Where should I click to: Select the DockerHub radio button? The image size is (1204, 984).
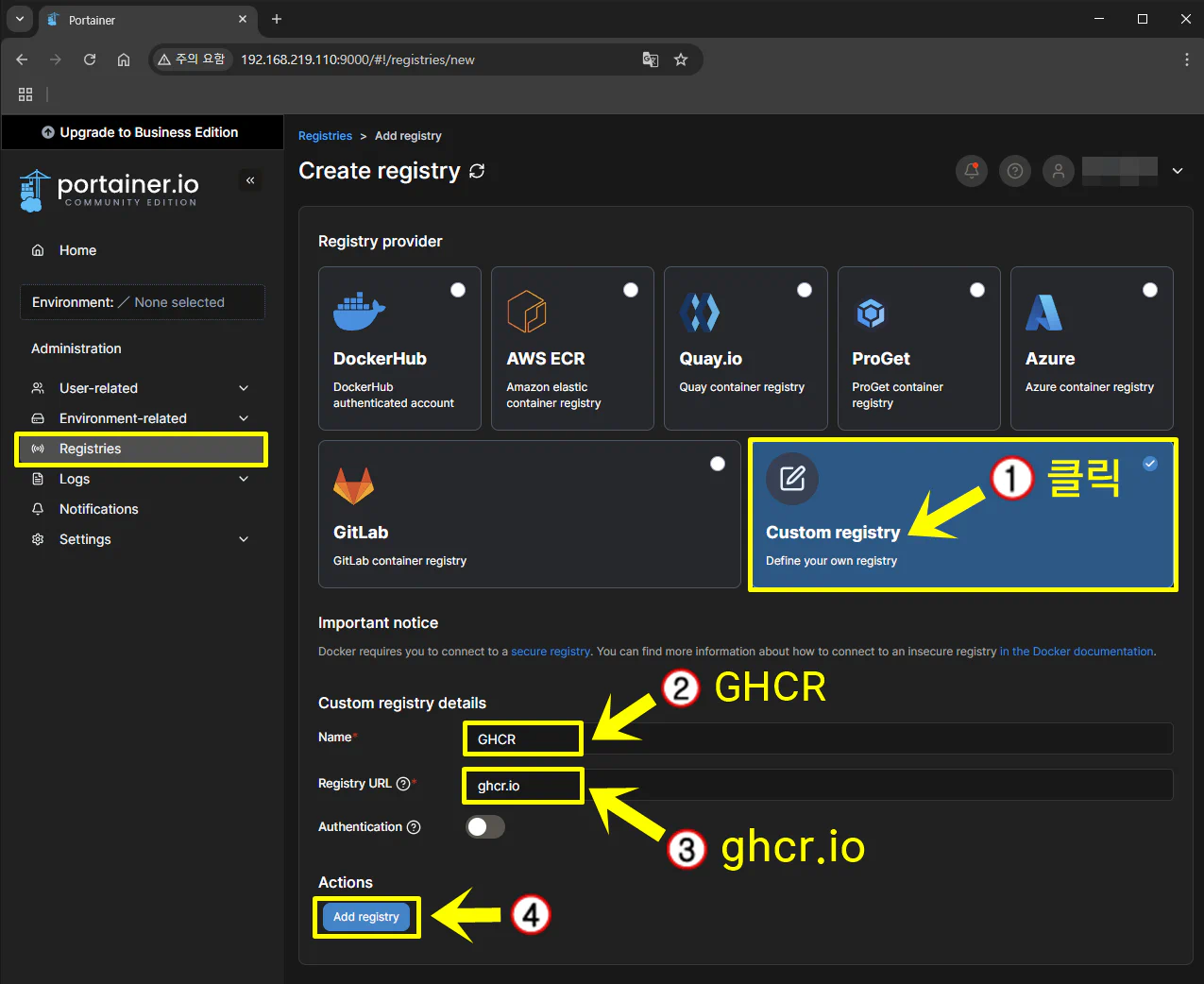(x=458, y=290)
